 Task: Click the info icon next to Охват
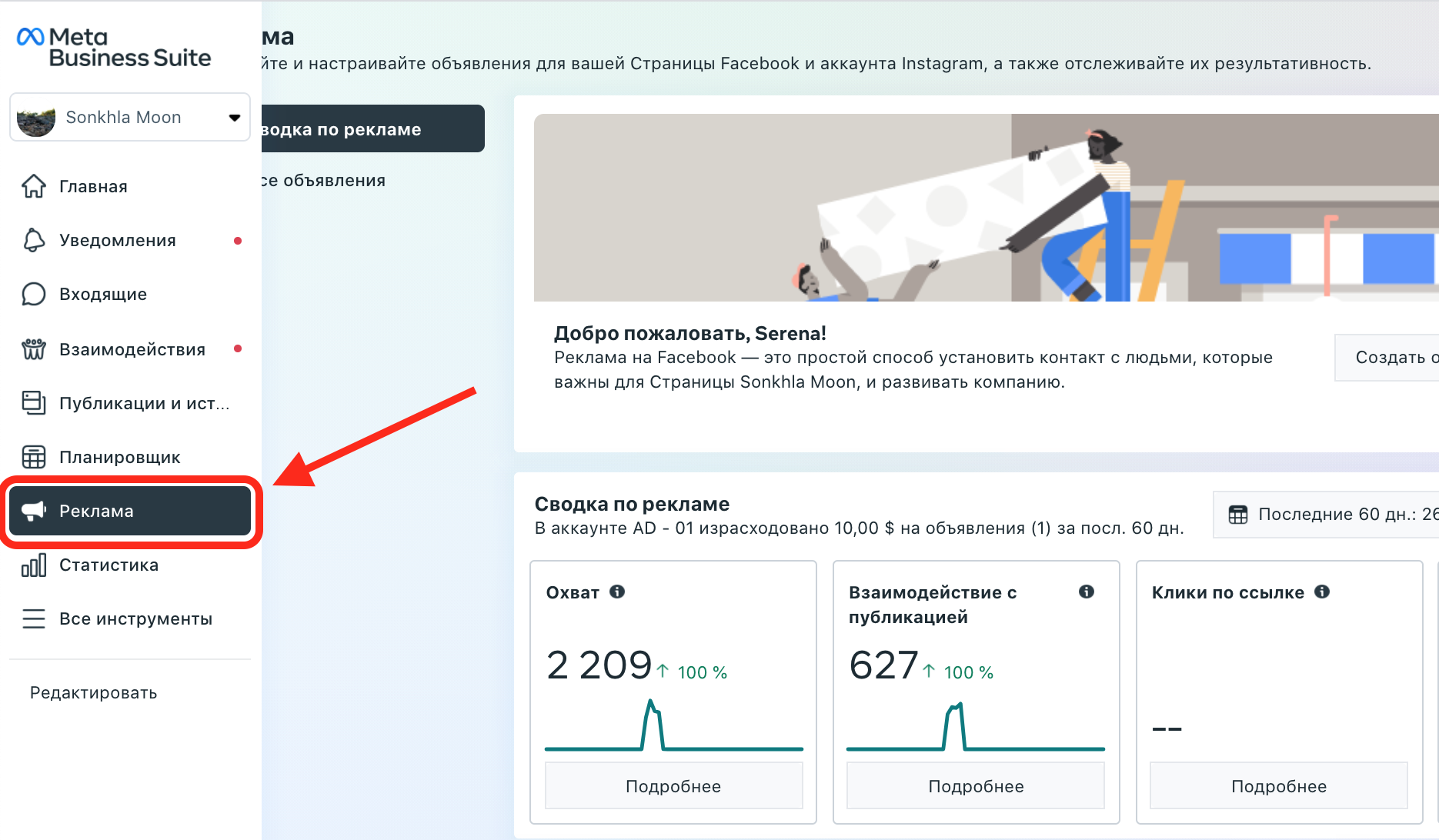click(617, 592)
